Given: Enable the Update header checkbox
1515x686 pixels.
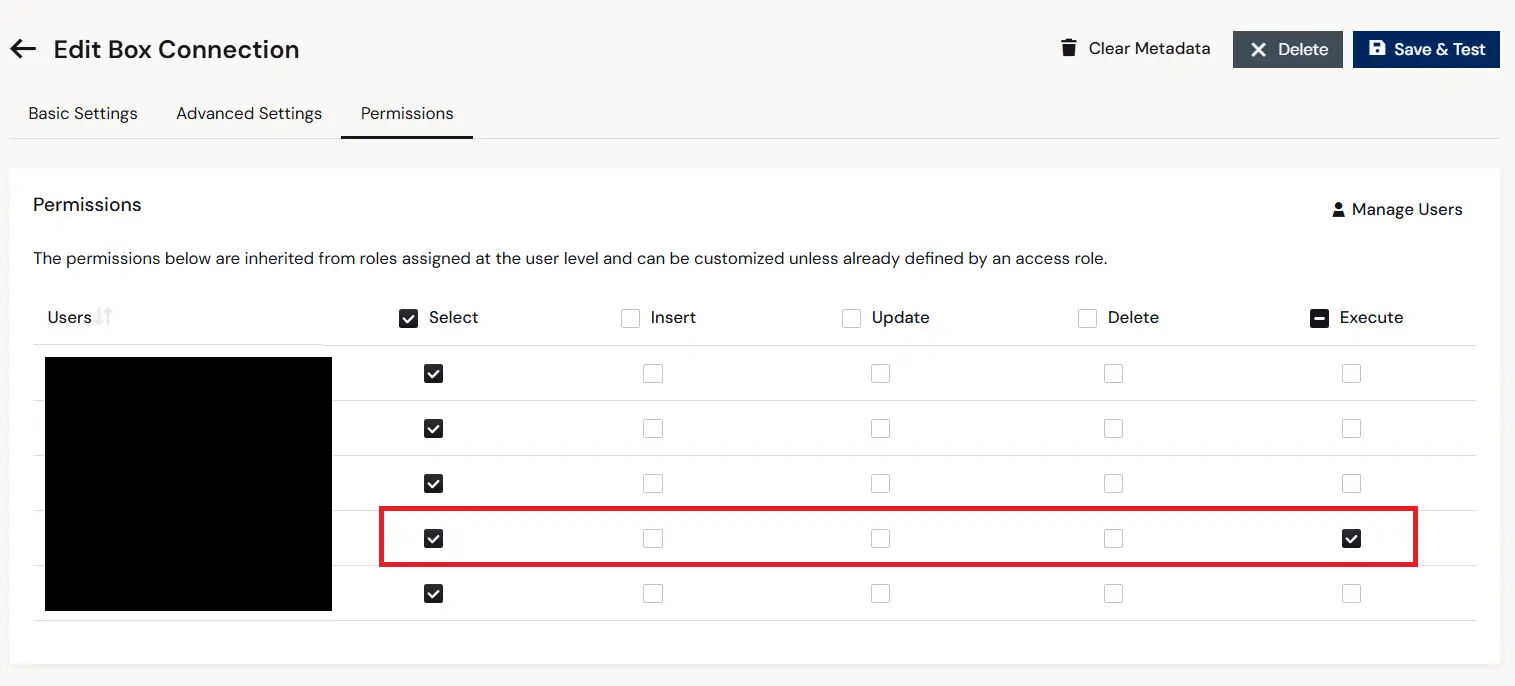Looking at the screenshot, I should [x=851, y=318].
